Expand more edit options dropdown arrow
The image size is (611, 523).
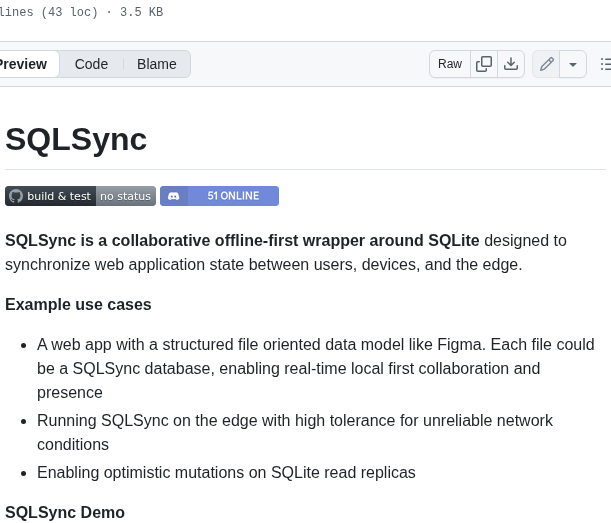(x=573, y=64)
